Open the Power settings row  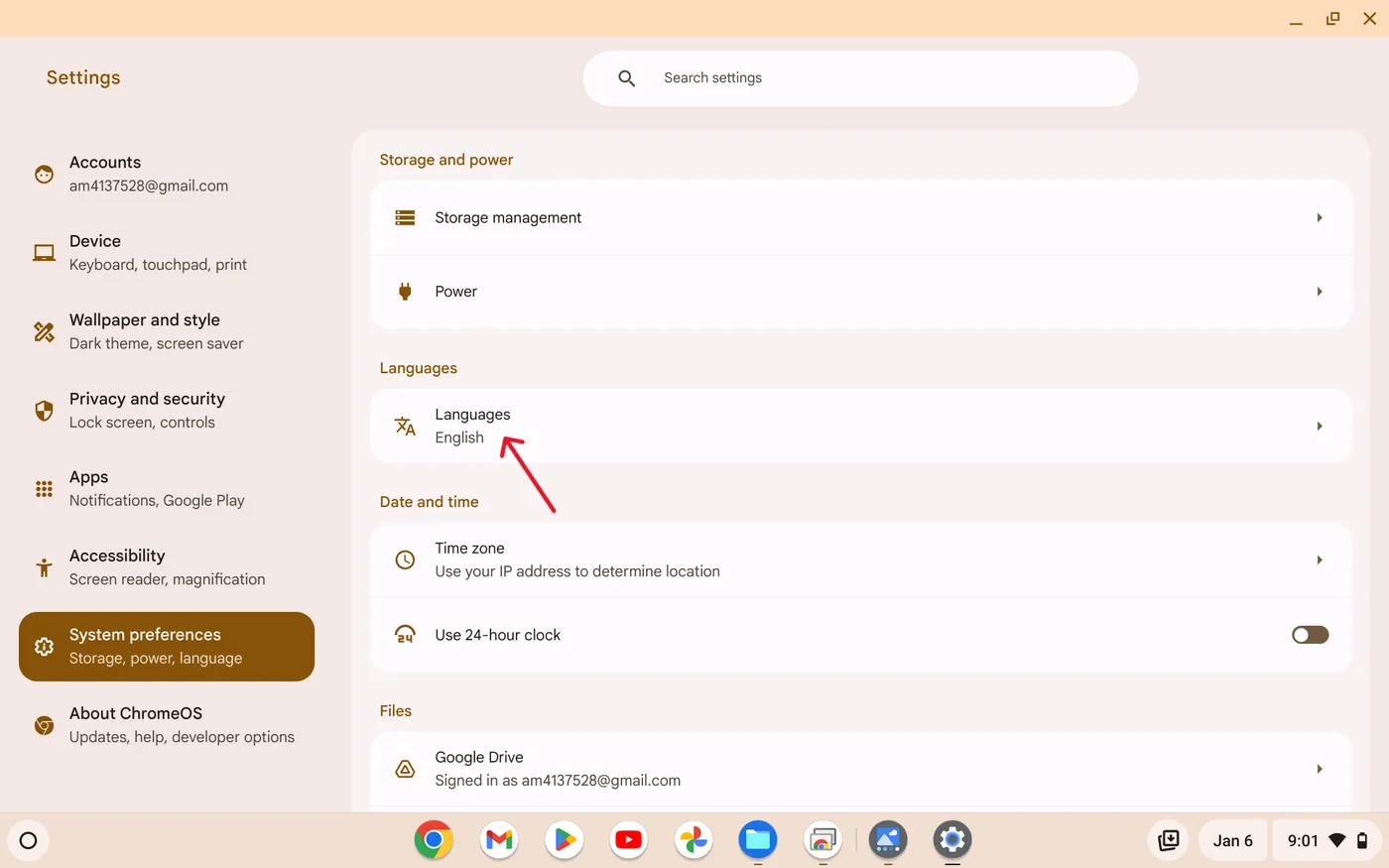(x=861, y=292)
